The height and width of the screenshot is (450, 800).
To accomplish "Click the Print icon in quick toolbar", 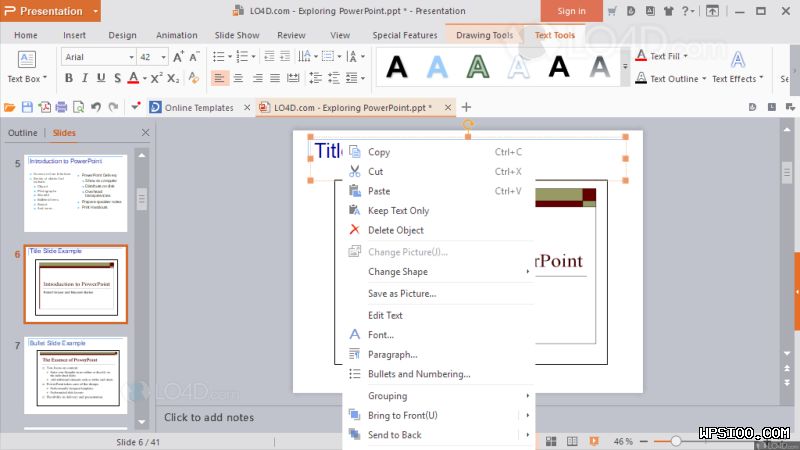I will 61,107.
